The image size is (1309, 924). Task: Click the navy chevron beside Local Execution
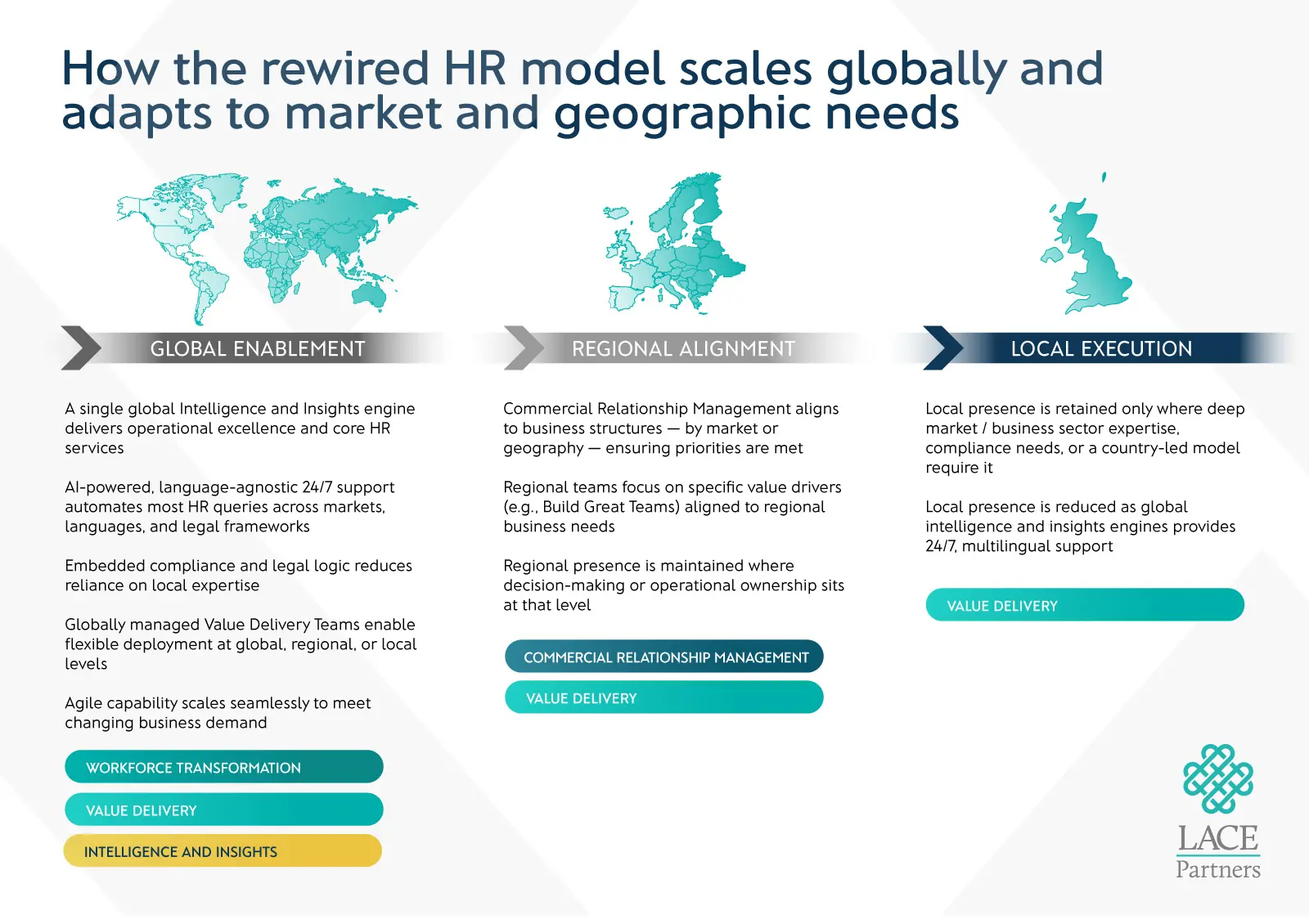(x=942, y=348)
